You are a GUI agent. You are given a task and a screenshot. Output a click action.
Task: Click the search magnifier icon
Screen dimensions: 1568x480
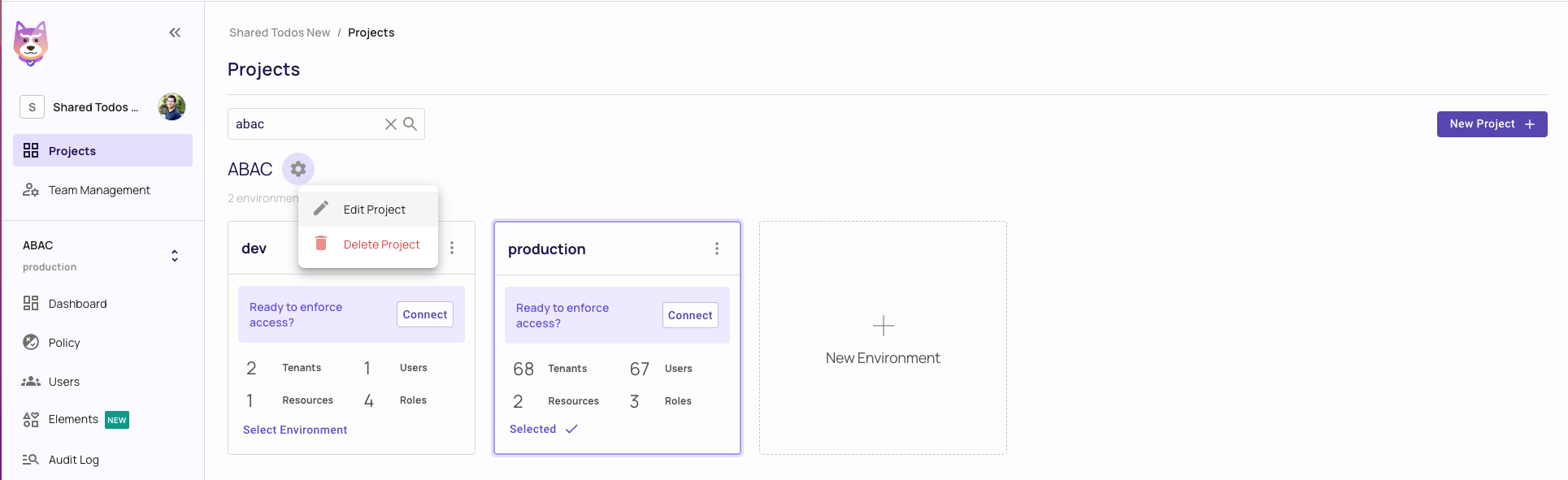click(x=410, y=124)
